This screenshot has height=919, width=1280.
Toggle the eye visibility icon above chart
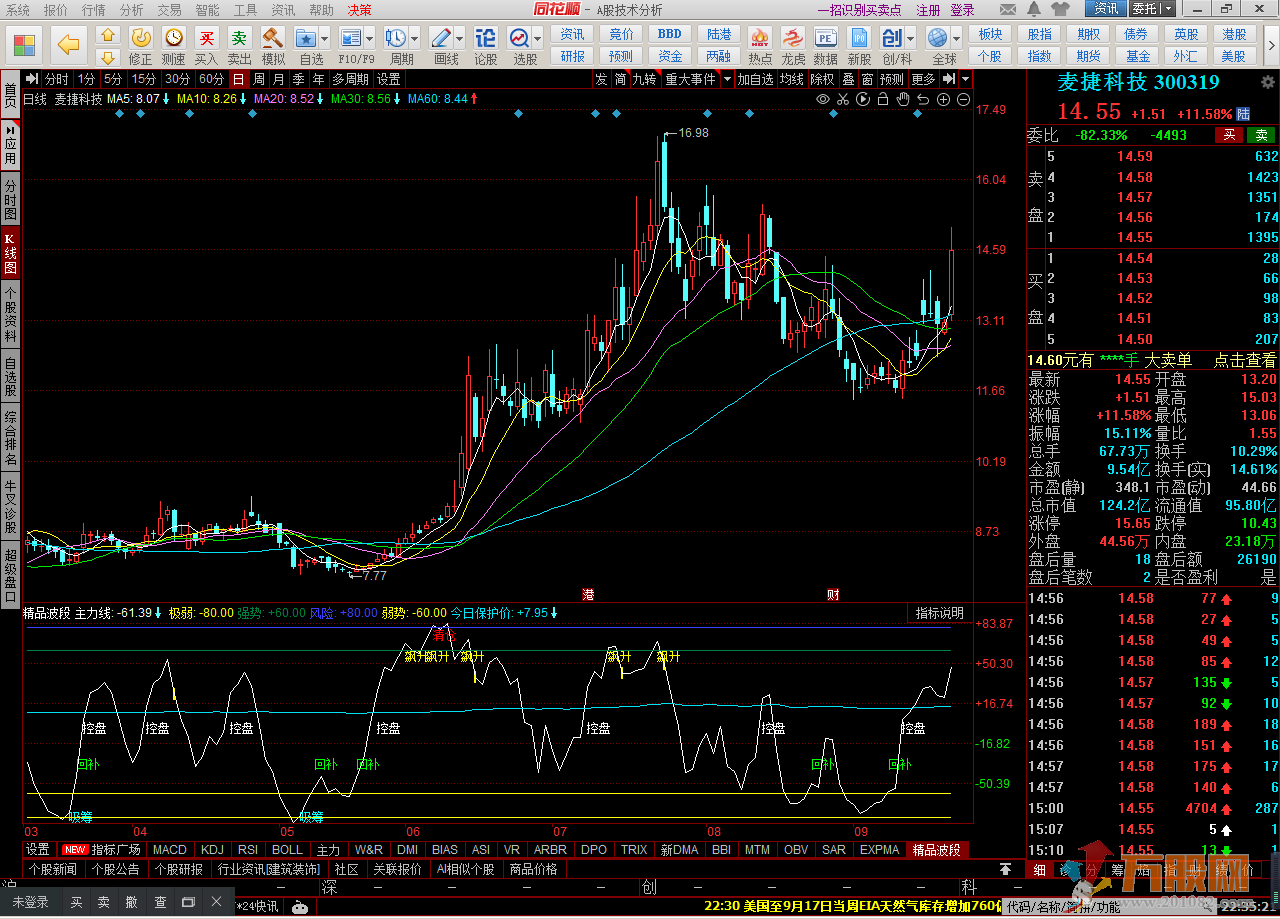(823, 99)
